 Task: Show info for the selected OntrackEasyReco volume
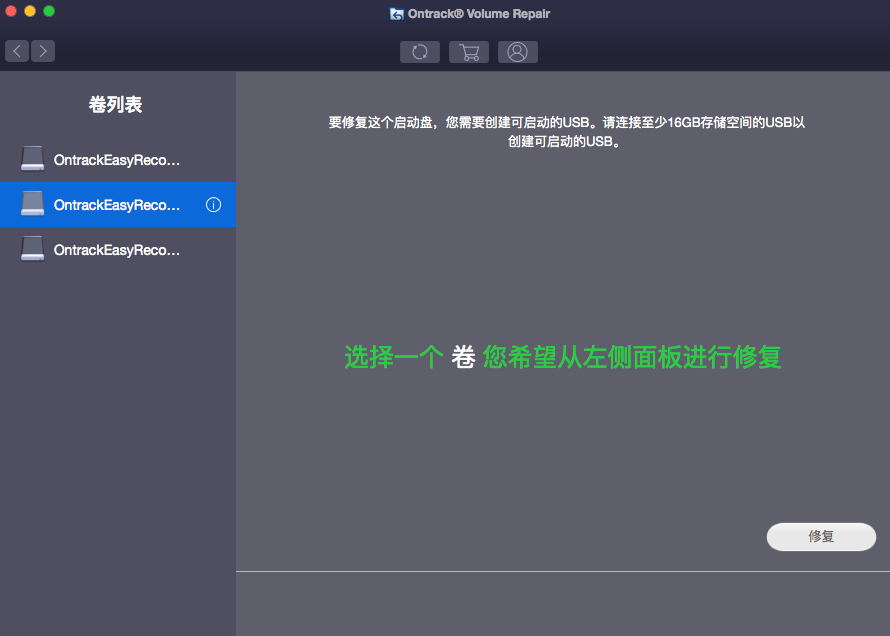[x=213, y=205]
